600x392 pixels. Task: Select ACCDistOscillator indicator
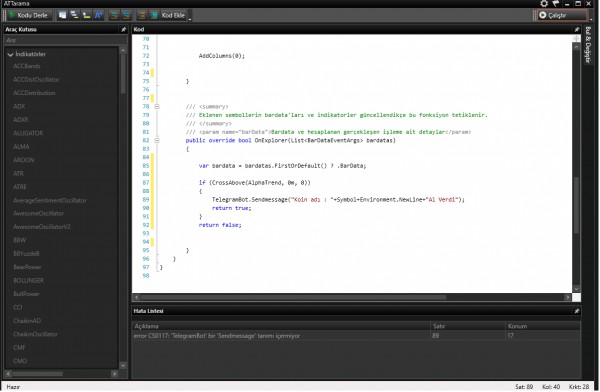pos(36,79)
